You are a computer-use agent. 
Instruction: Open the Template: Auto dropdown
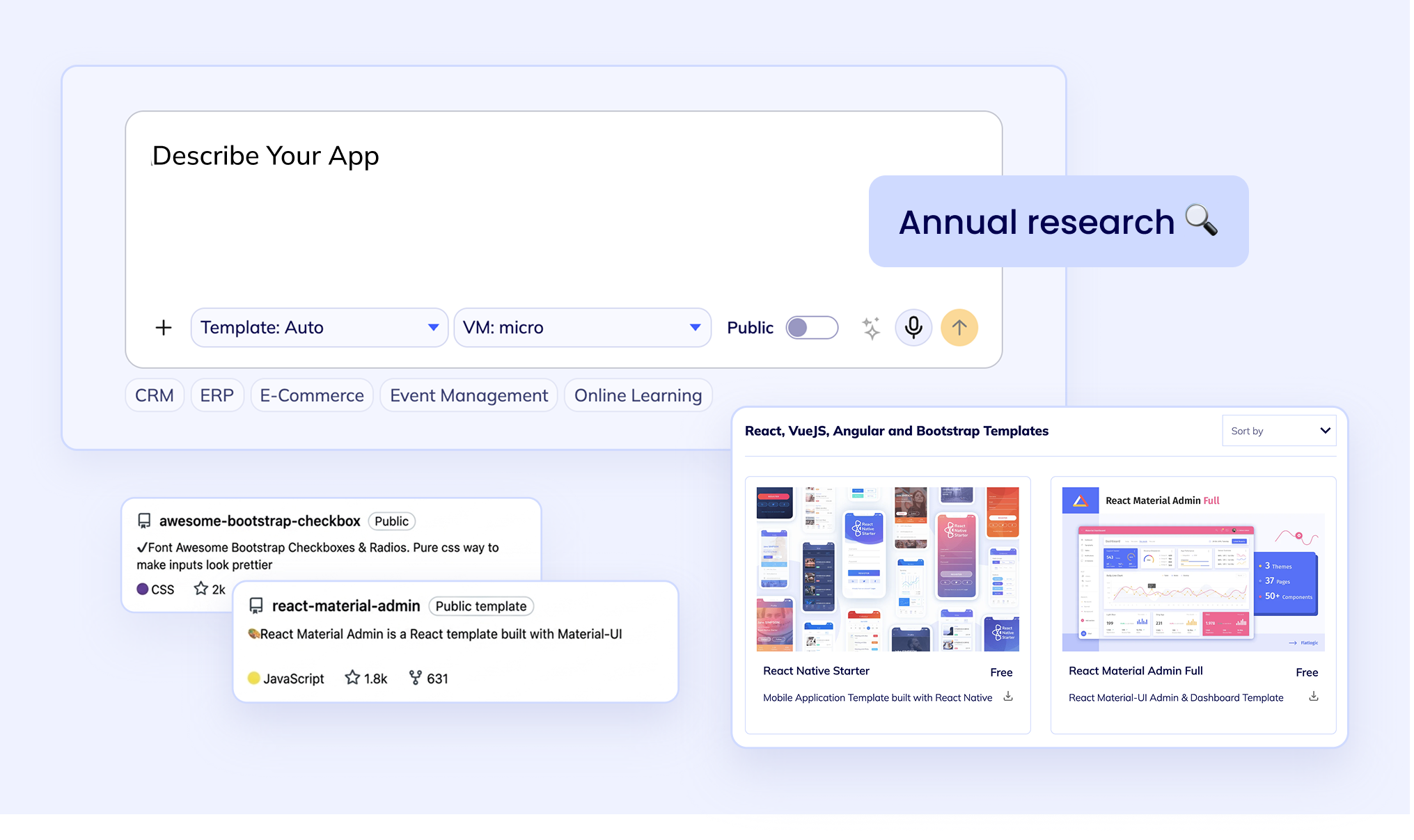coord(319,327)
